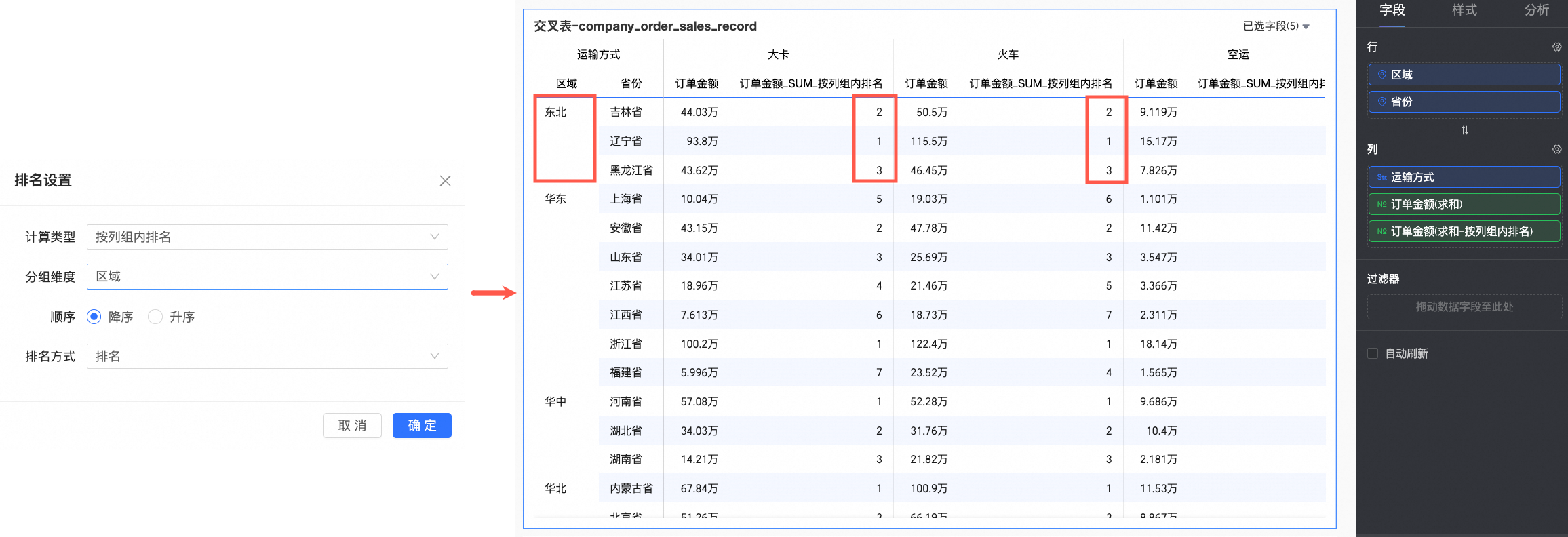Viewport: 1568px width, 537px height.
Task: Close the 排名设置 dialog with X
Action: click(445, 180)
